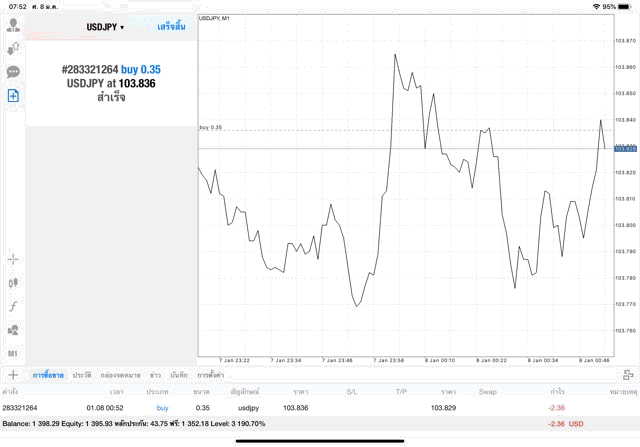Open the M1 timeframe selector

tap(14, 354)
